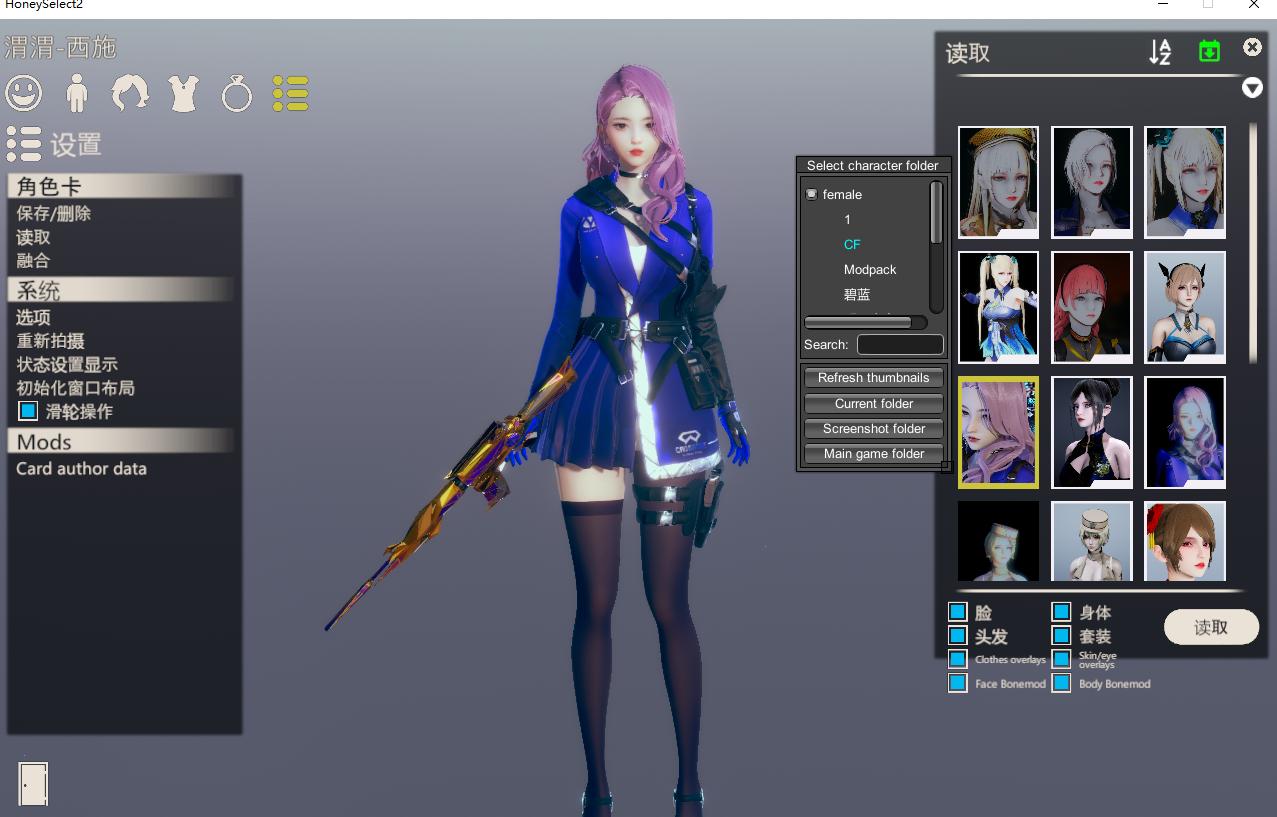
Task: Open 状态设置显示 menu entry
Action: 67,364
